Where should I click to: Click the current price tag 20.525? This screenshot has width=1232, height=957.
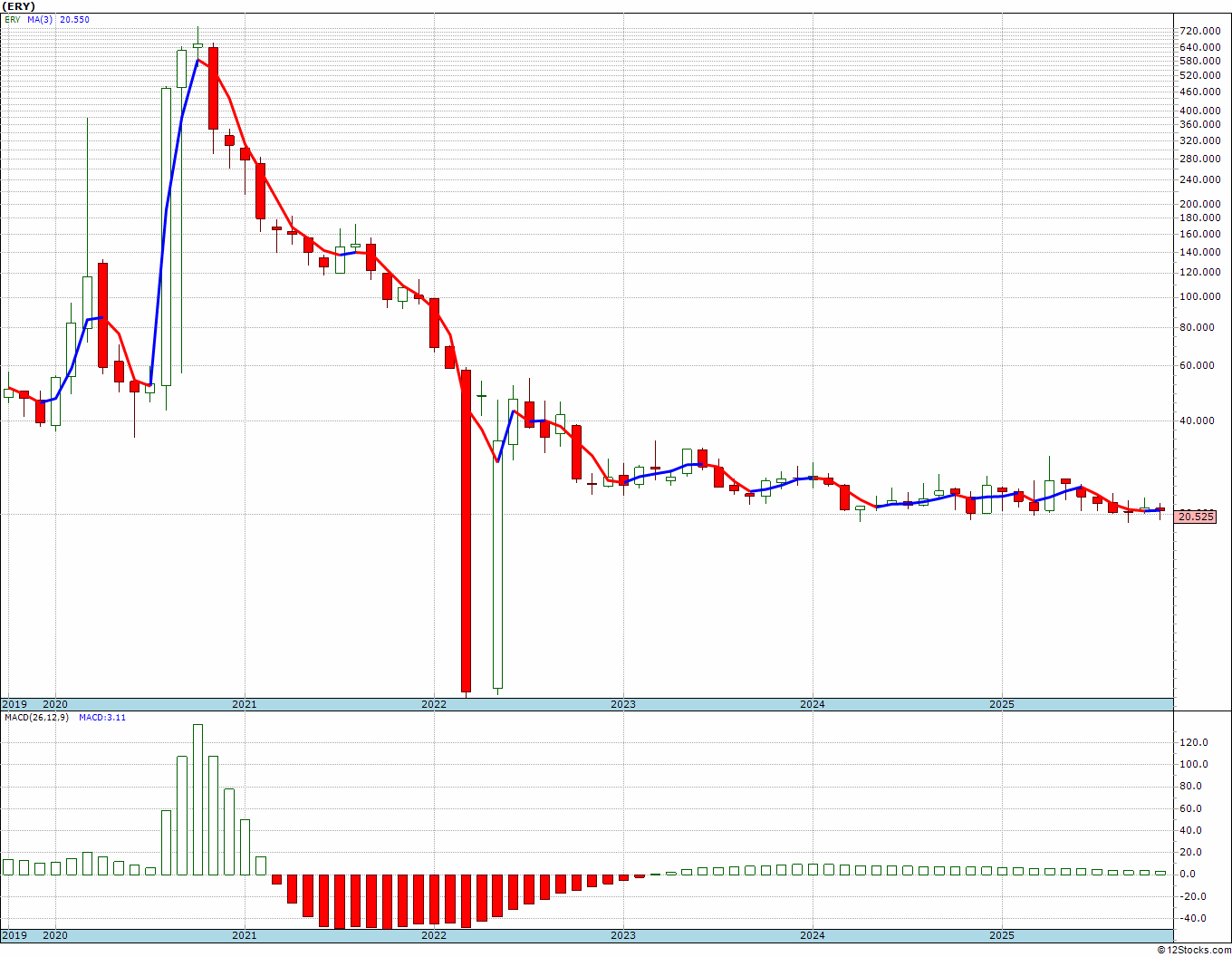1195,517
